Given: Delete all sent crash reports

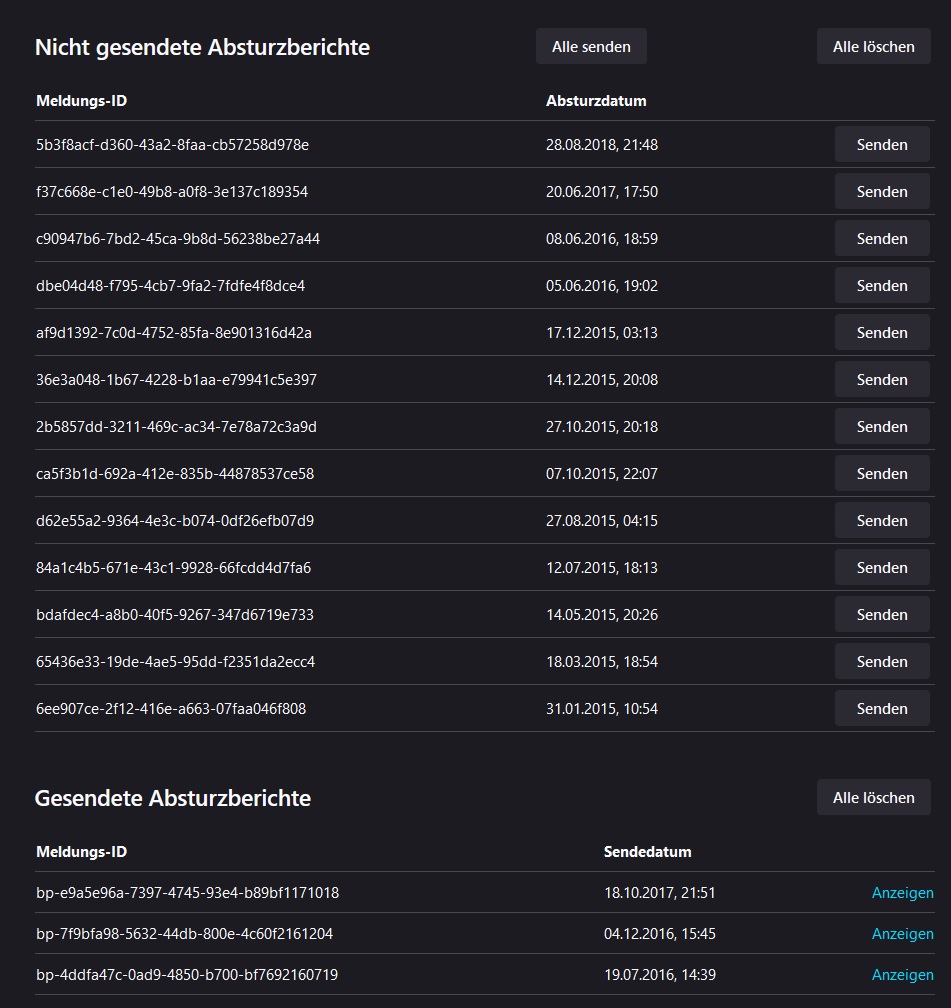Looking at the screenshot, I should pyautogui.click(x=873, y=798).
